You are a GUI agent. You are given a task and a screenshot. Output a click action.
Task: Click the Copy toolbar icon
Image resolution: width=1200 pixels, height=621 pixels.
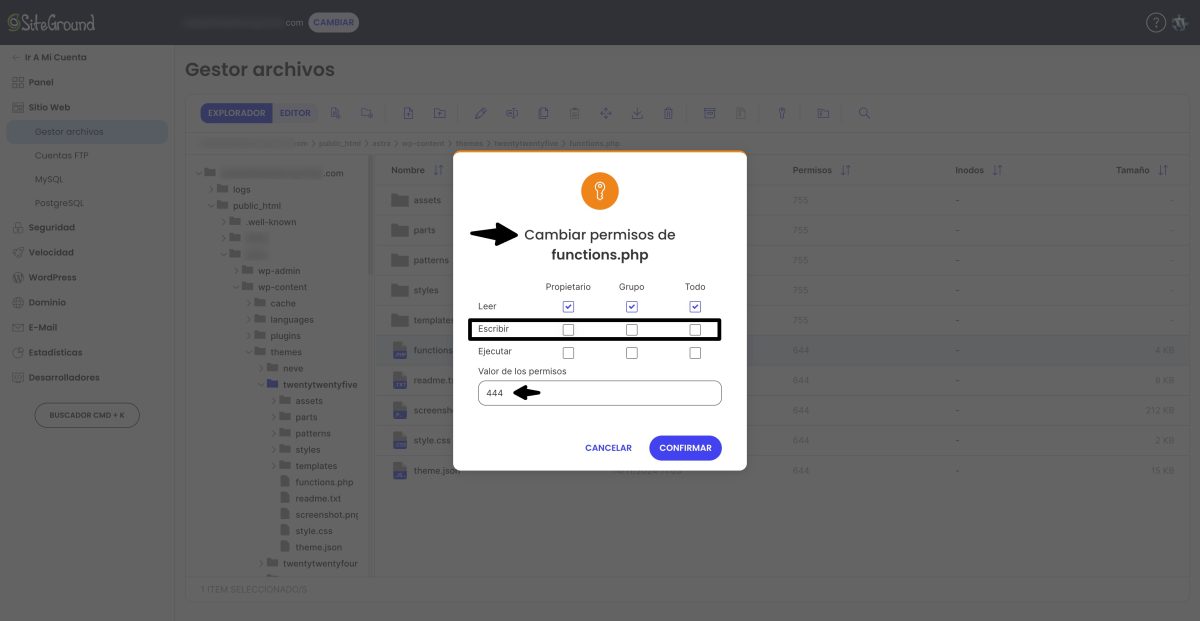point(543,113)
